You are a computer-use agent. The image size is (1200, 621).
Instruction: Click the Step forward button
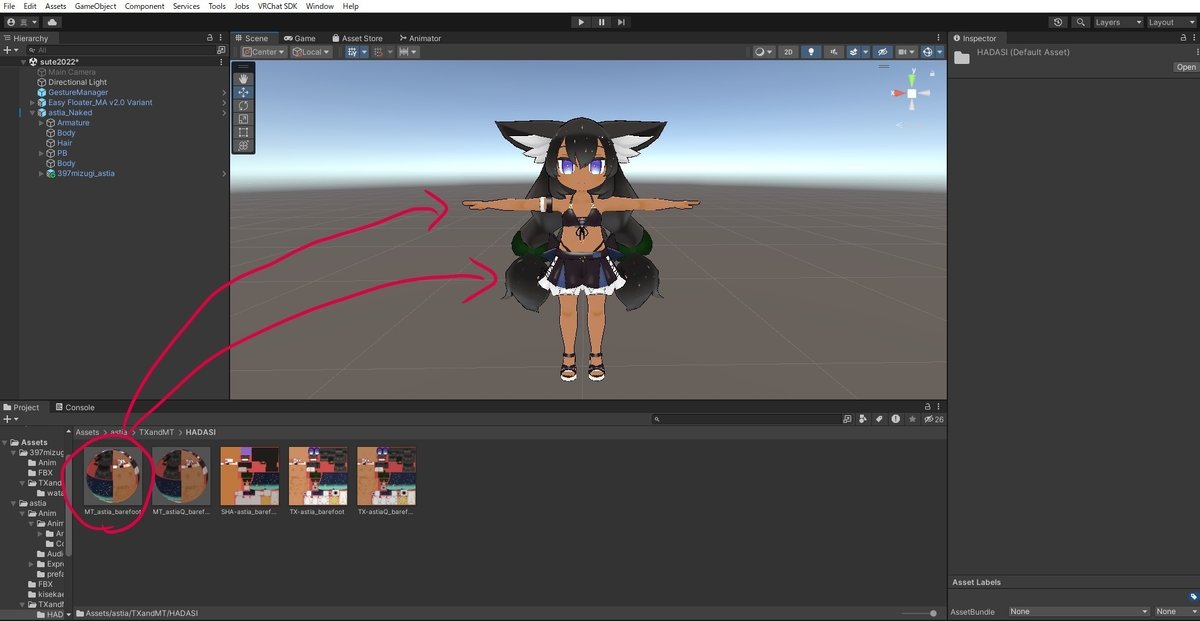[621, 22]
